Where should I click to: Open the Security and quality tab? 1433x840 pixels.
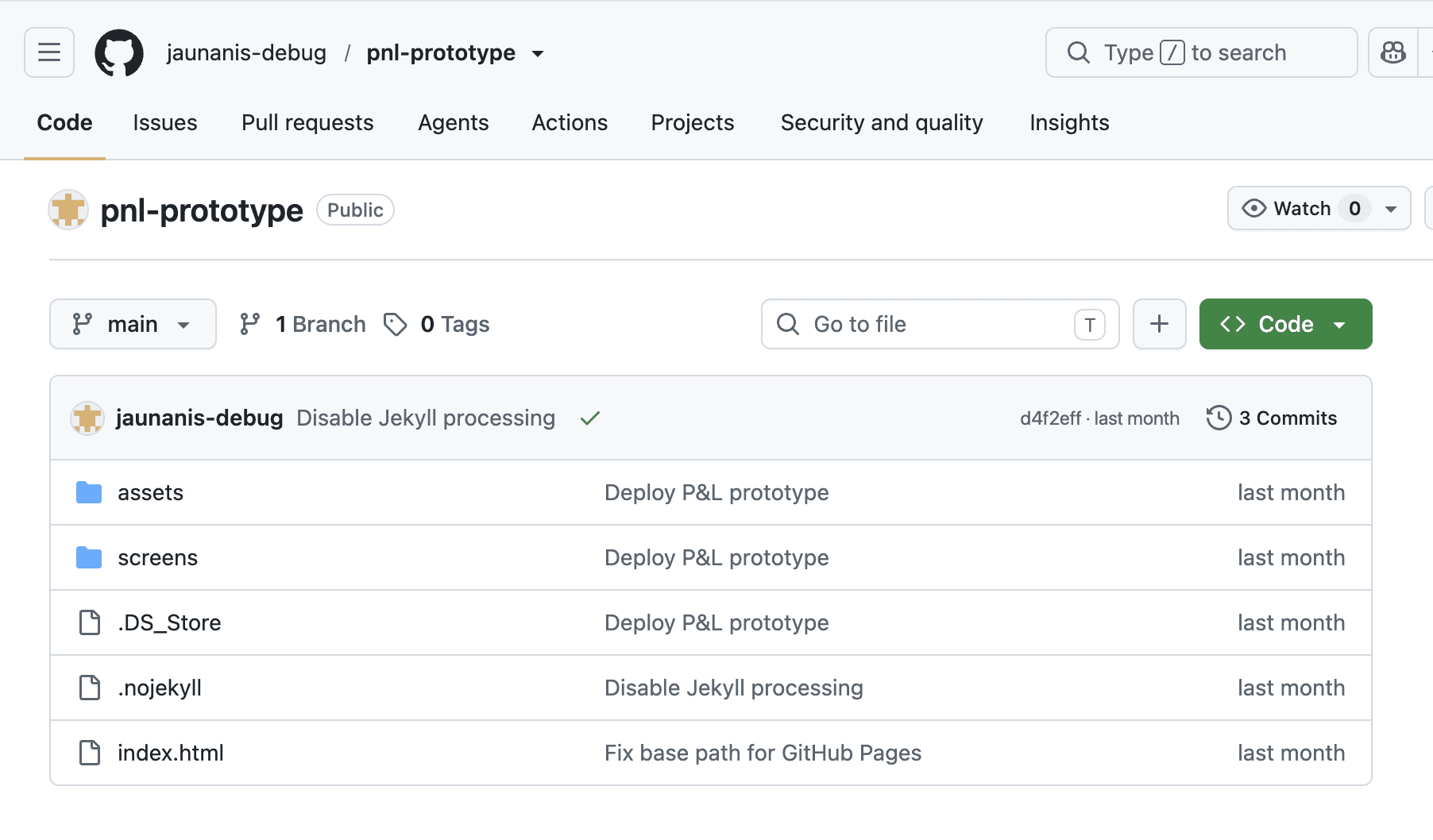pyautogui.click(x=882, y=122)
